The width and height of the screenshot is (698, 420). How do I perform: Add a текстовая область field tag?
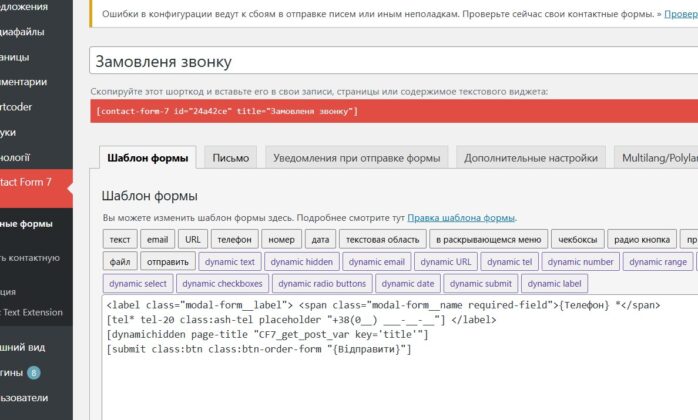[383, 240]
